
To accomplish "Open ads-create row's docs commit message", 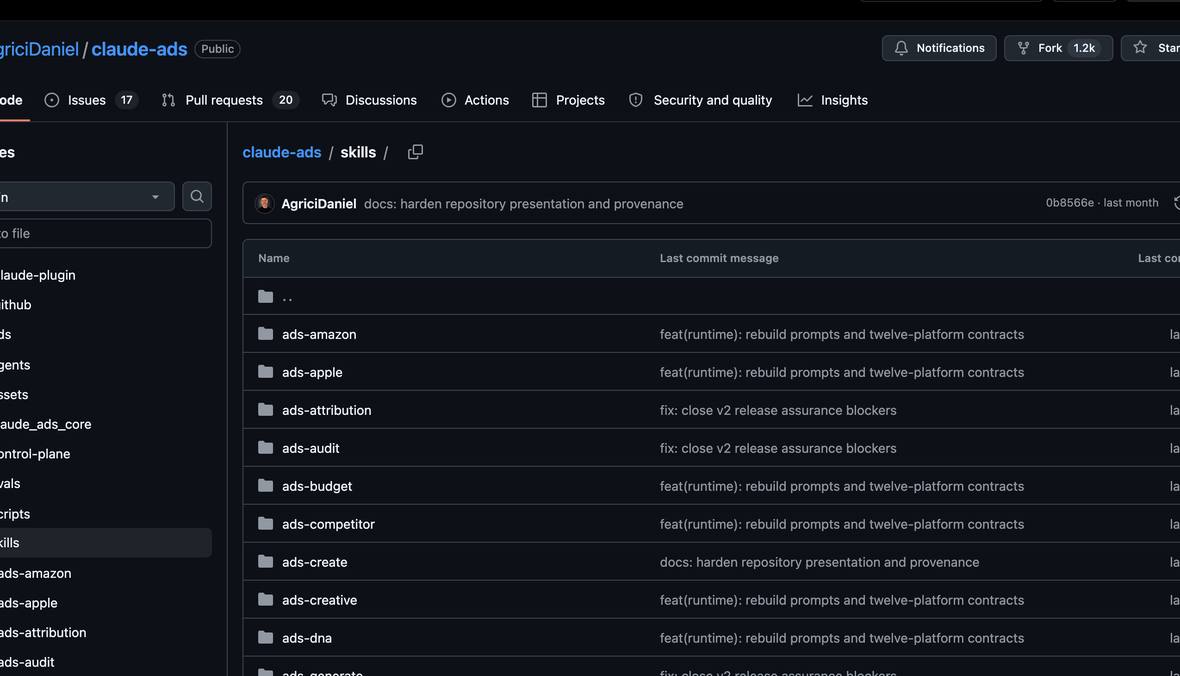I will (820, 562).
